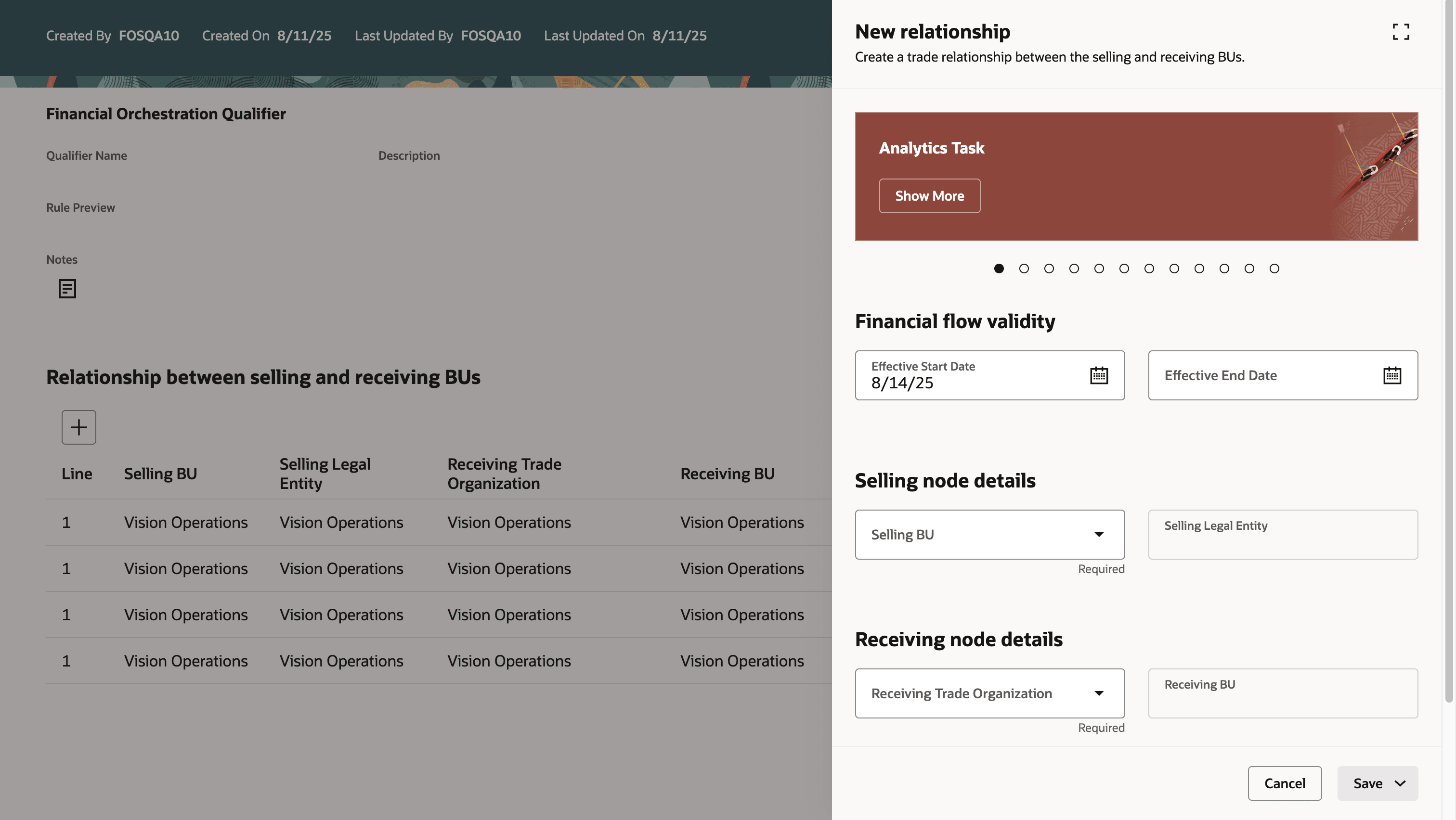Click Show More on Analytics Task card
1456x820 pixels.
(929, 196)
